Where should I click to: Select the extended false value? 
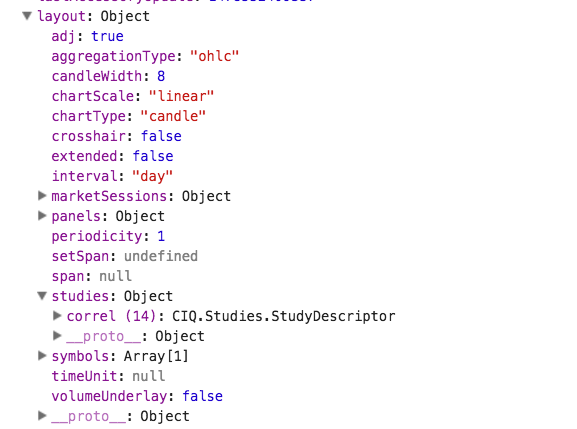[x=153, y=156]
